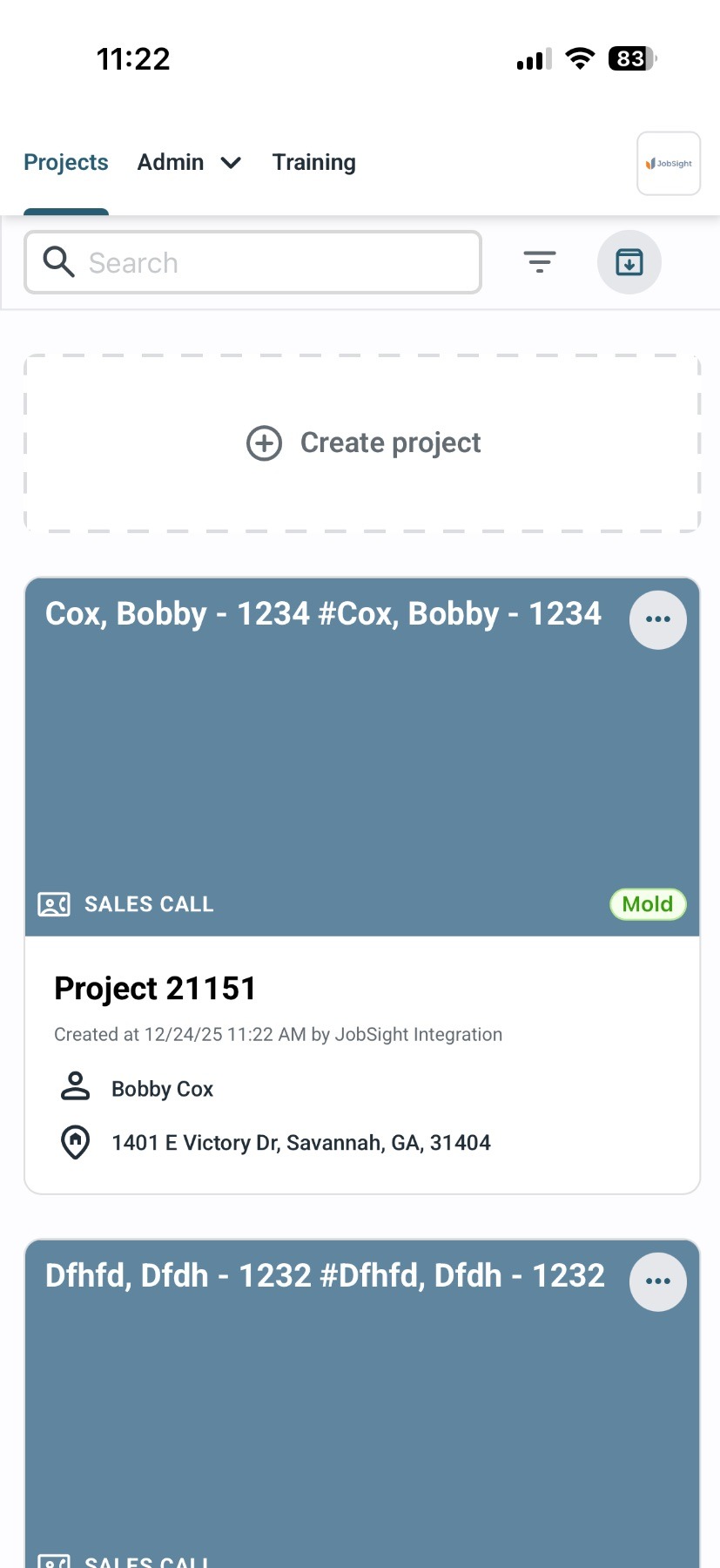Switch to the Projects tab

pos(66,163)
